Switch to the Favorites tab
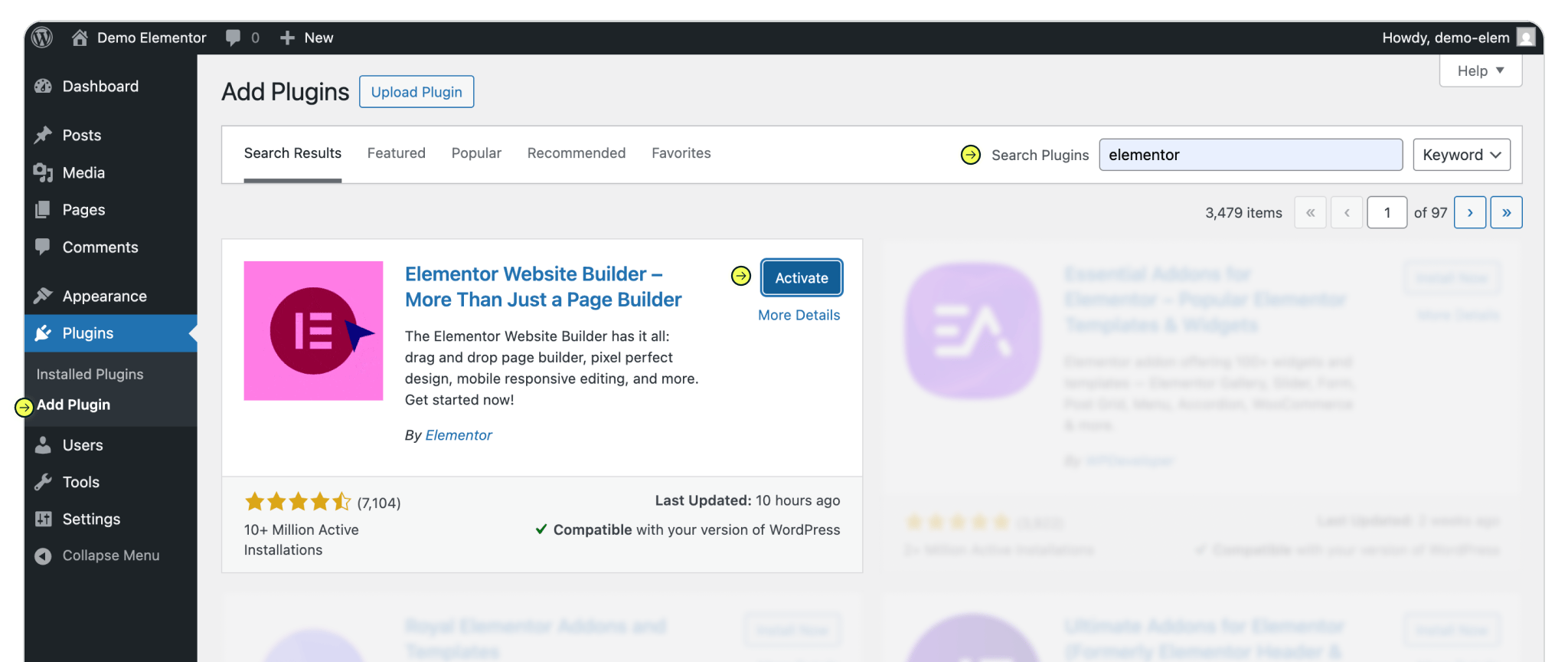Viewport: 1568px width, 662px height. click(681, 153)
